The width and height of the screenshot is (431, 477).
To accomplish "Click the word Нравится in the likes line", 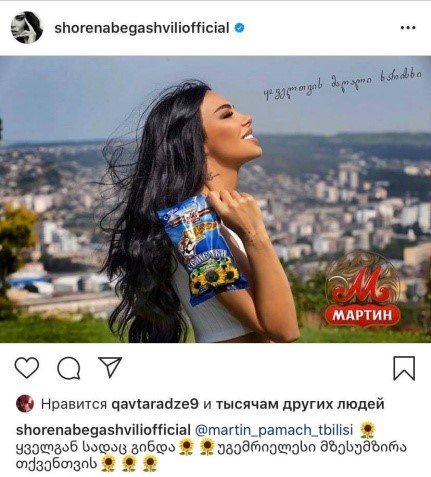I will pos(74,404).
